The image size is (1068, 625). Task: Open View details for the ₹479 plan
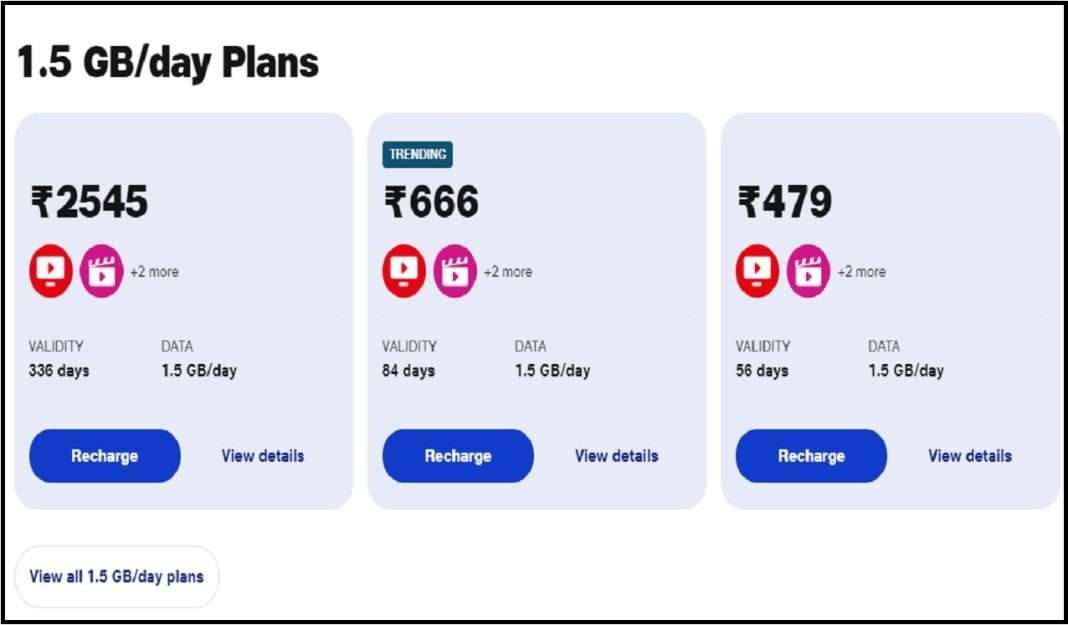(x=969, y=455)
